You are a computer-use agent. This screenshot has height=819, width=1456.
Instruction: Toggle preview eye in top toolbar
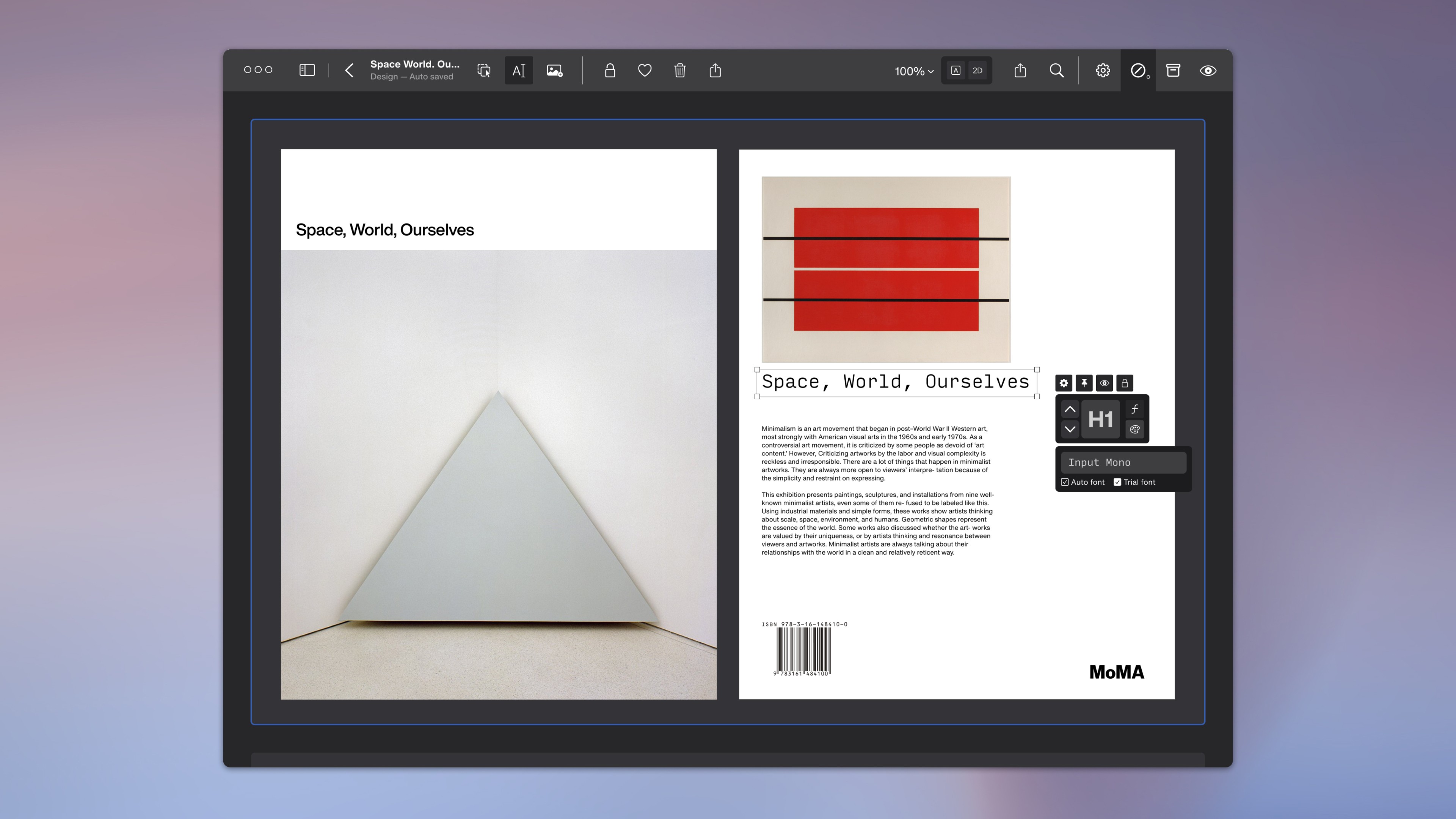tap(1208, 71)
